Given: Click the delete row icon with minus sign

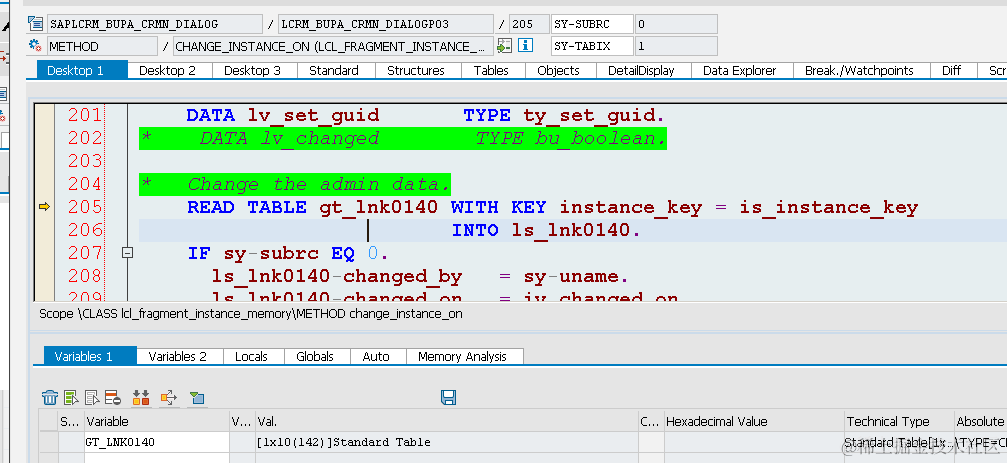Looking at the screenshot, I should tap(113, 398).
